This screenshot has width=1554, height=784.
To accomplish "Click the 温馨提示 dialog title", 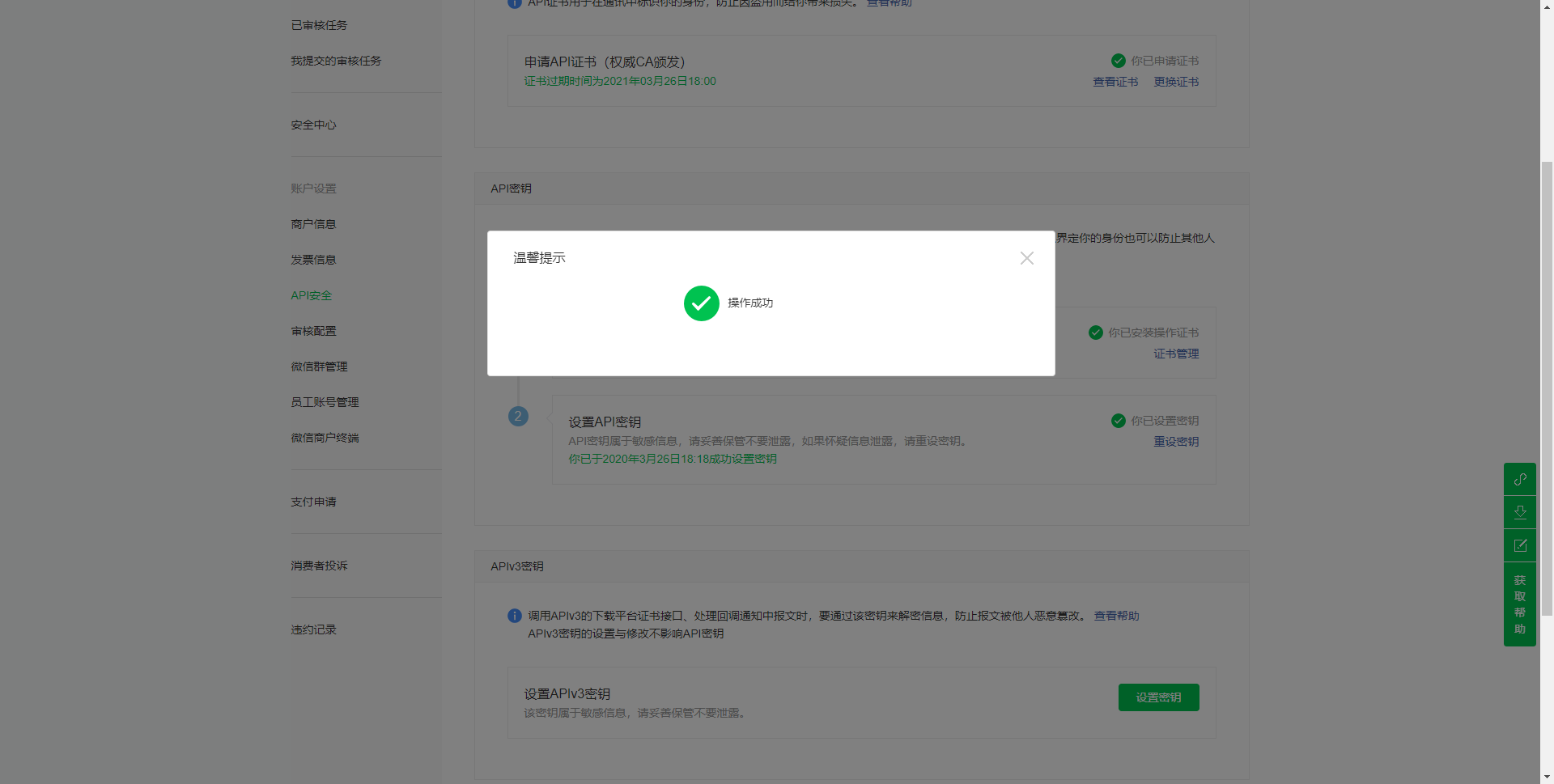I will pyautogui.click(x=539, y=258).
